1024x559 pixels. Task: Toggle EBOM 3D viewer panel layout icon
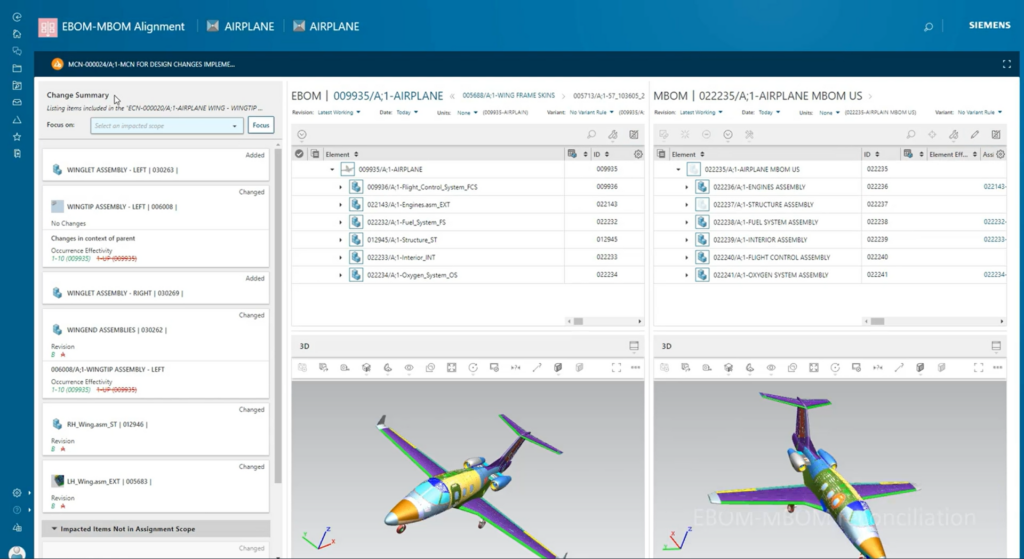(633, 346)
